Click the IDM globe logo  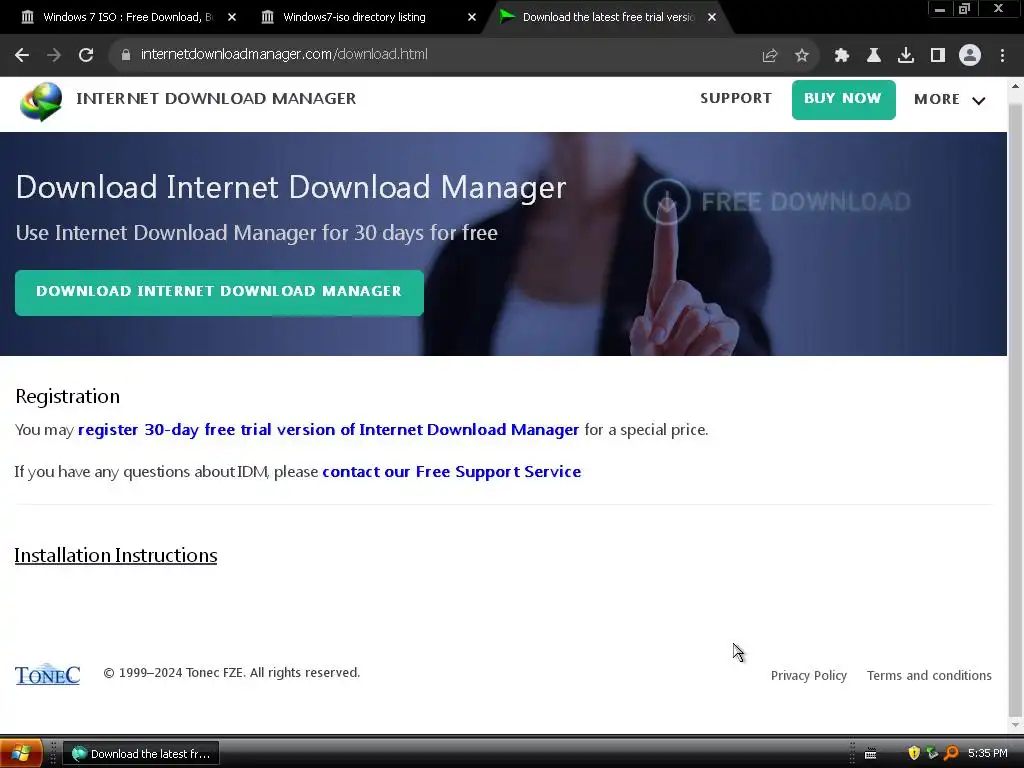40,101
